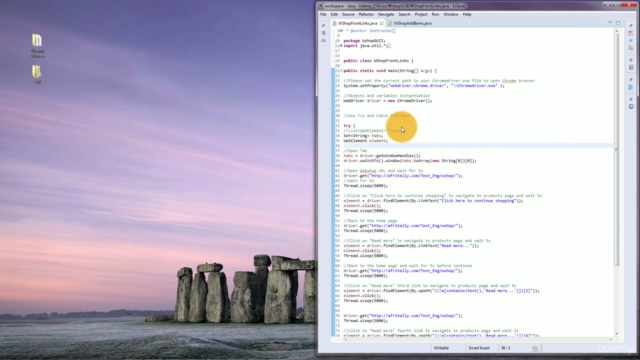
Task: Open the Edit menu
Action: point(334,14)
